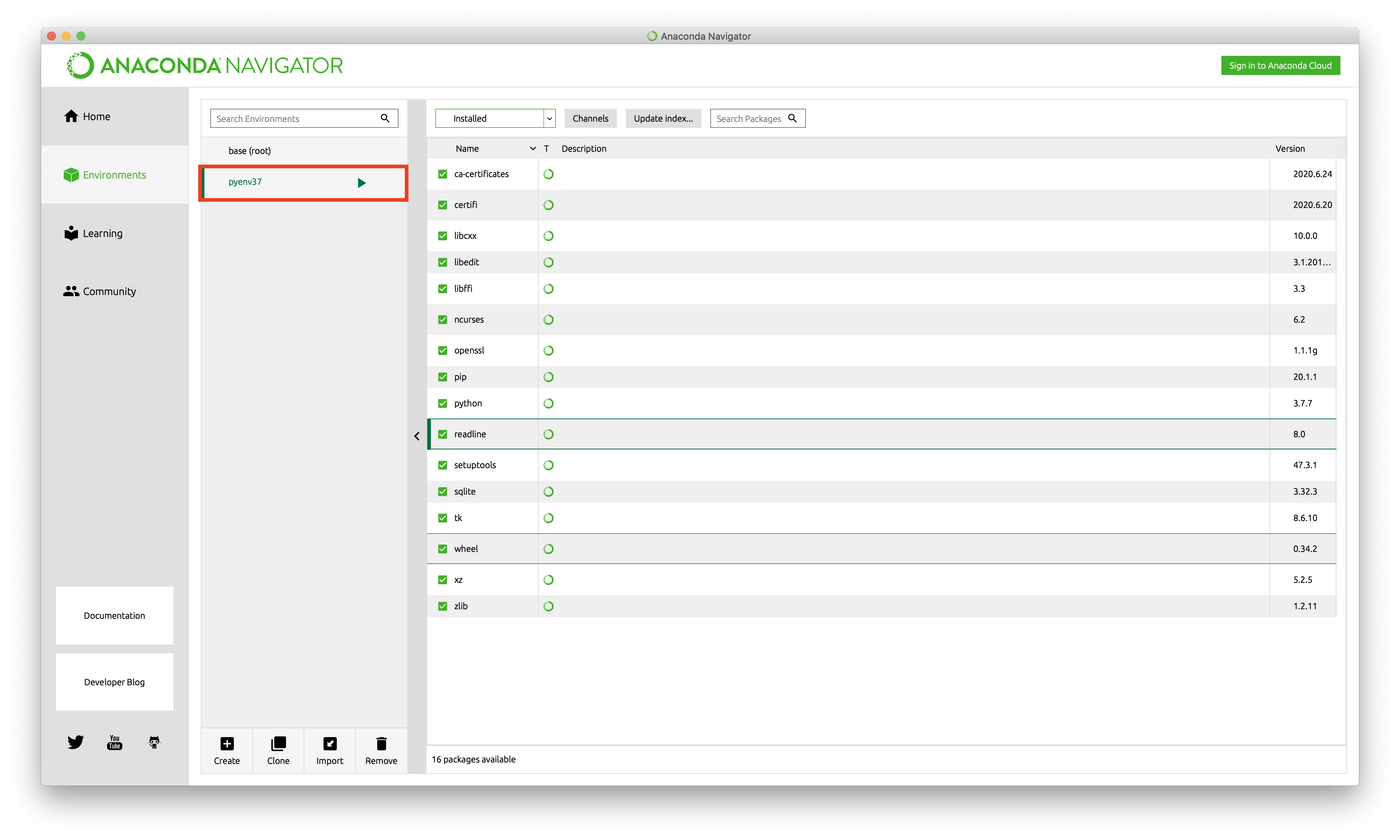The image size is (1400, 840).
Task: Select the pyenv37 environment
Action: click(304, 182)
